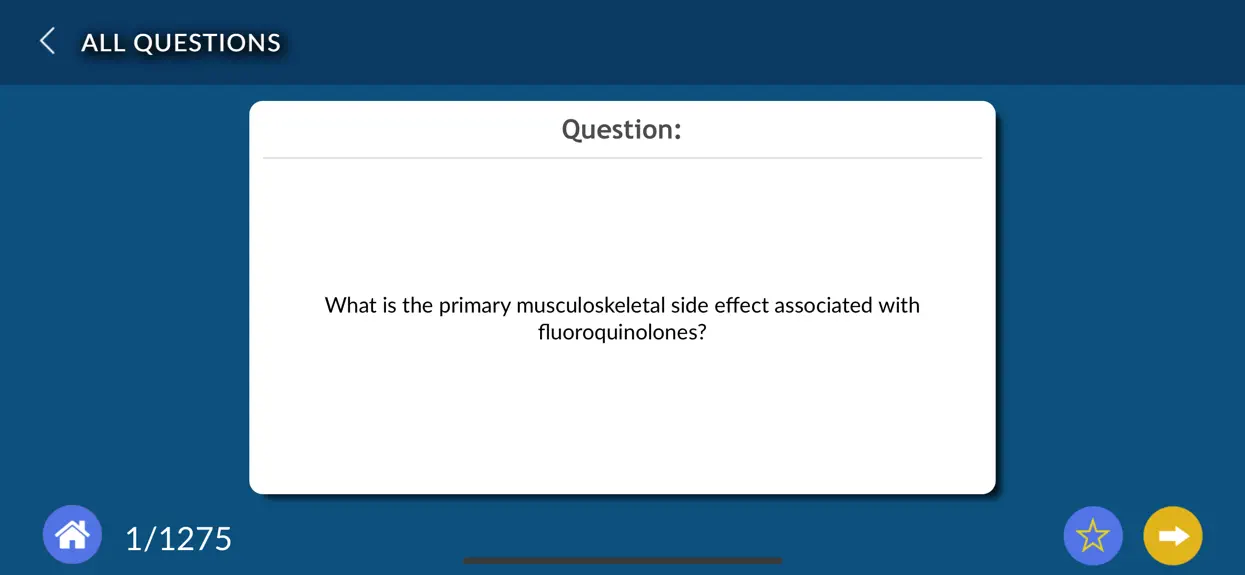Tap the white arrow inside yellow circle
The width and height of the screenshot is (1245, 575).
pos(1173,536)
